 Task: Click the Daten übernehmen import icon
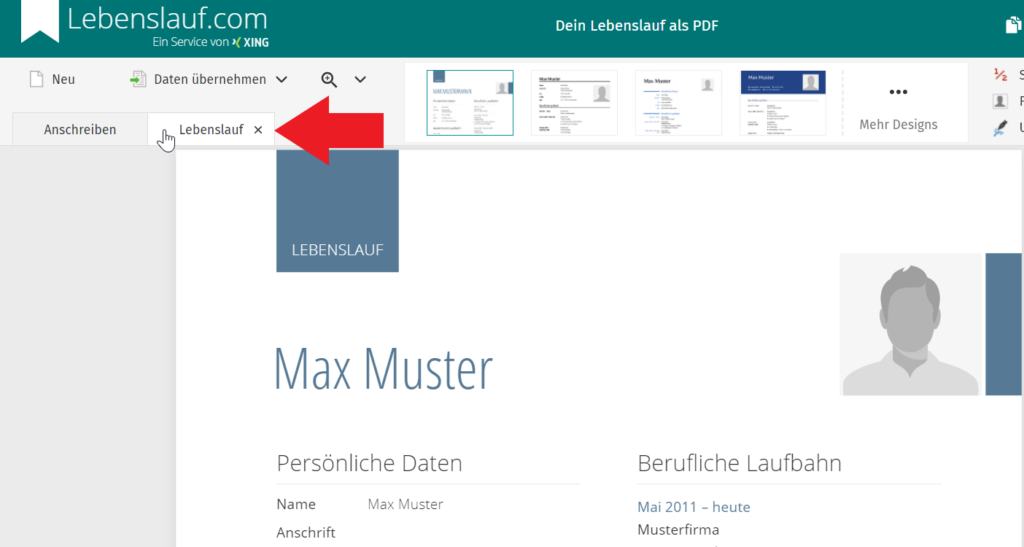138,79
